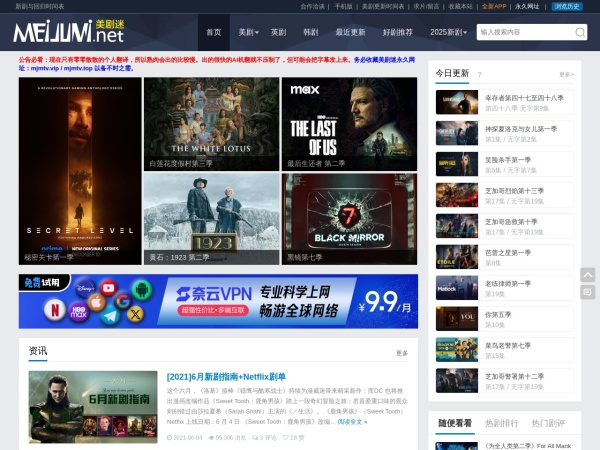
Task: Switch to the 随便看看 tab
Action: (x=455, y=423)
